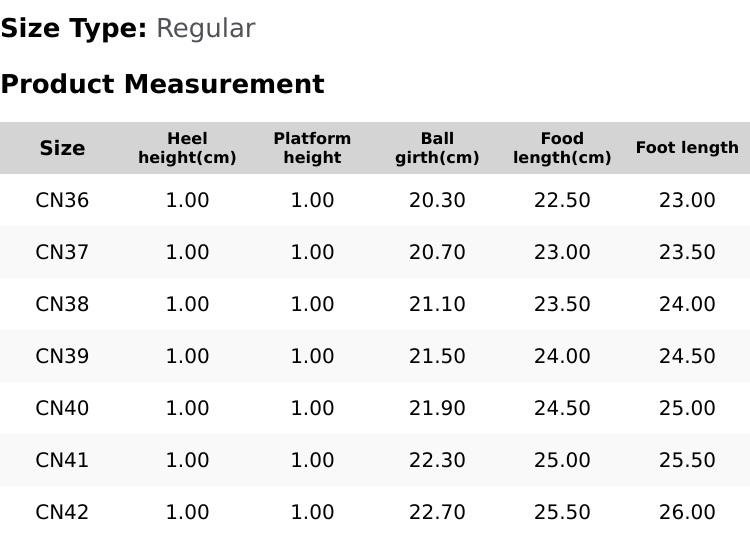This screenshot has width=750, height=538.
Task: Click food length value 24.00 for CN39
Action: (x=562, y=356)
